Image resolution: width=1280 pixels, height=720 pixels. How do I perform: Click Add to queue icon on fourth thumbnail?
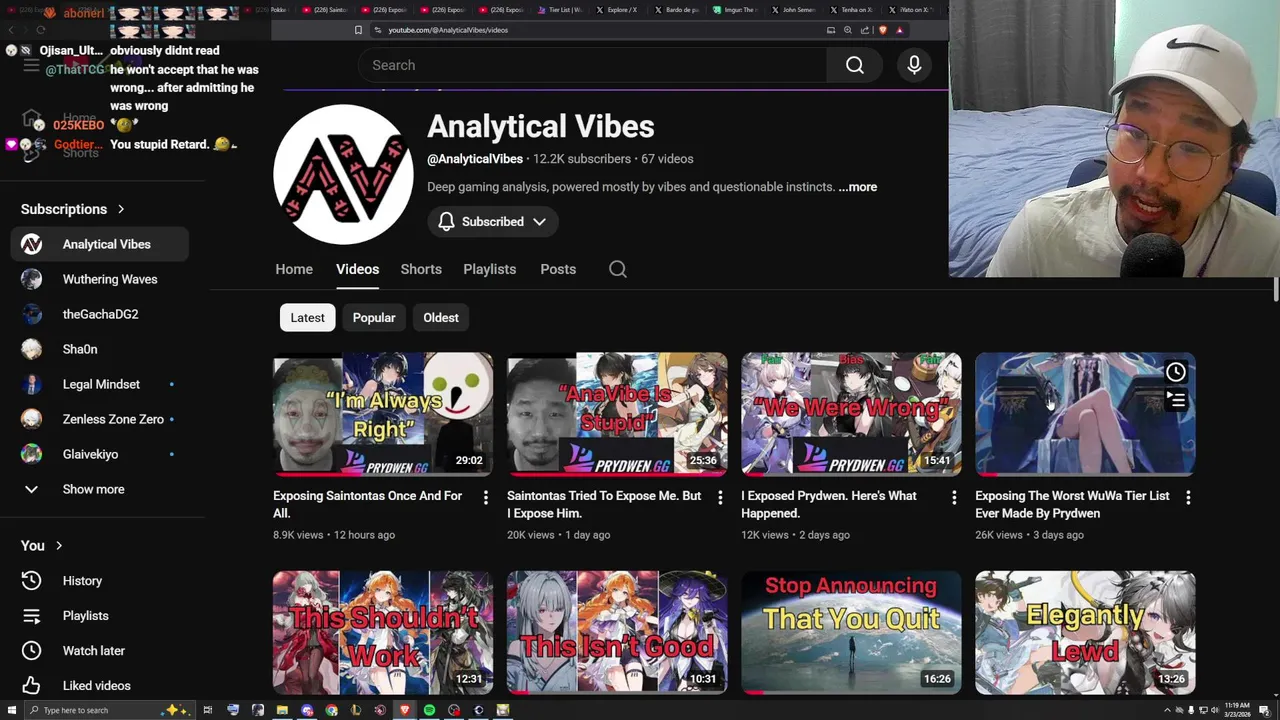point(1176,400)
